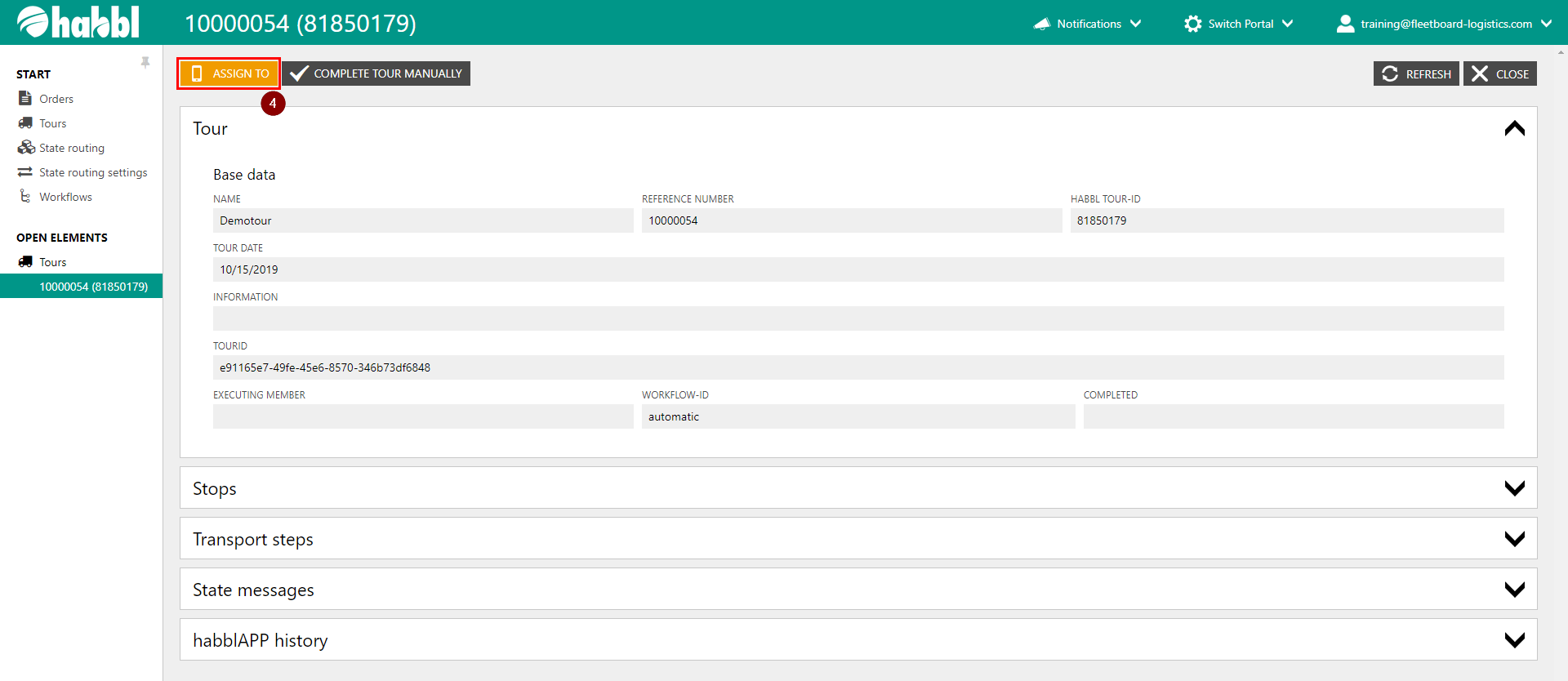Screen dimensions: 1568x681
Task: Expand the habblAPP history section
Action: (x=1514, y=640)
